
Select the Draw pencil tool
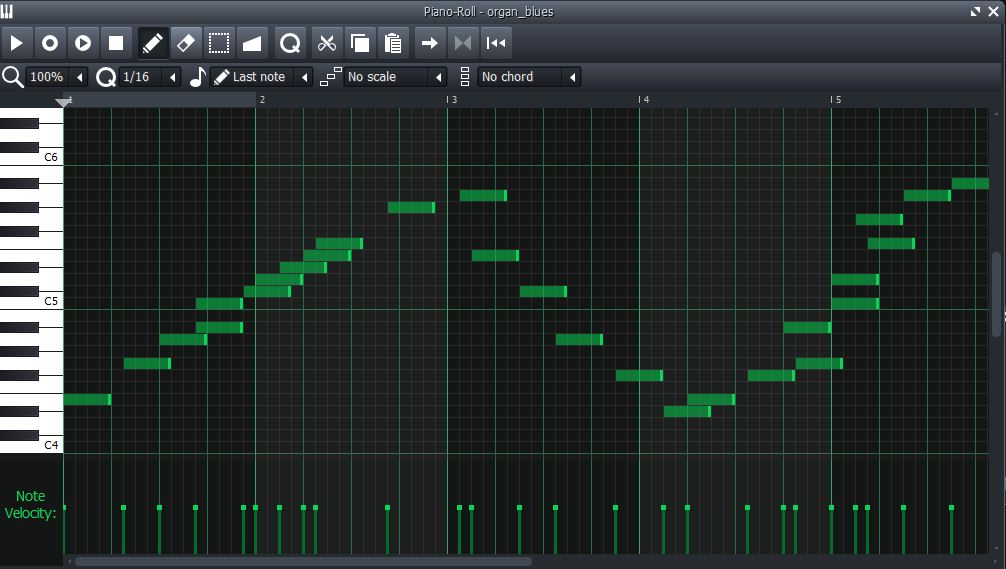click(x=152, y=43)
